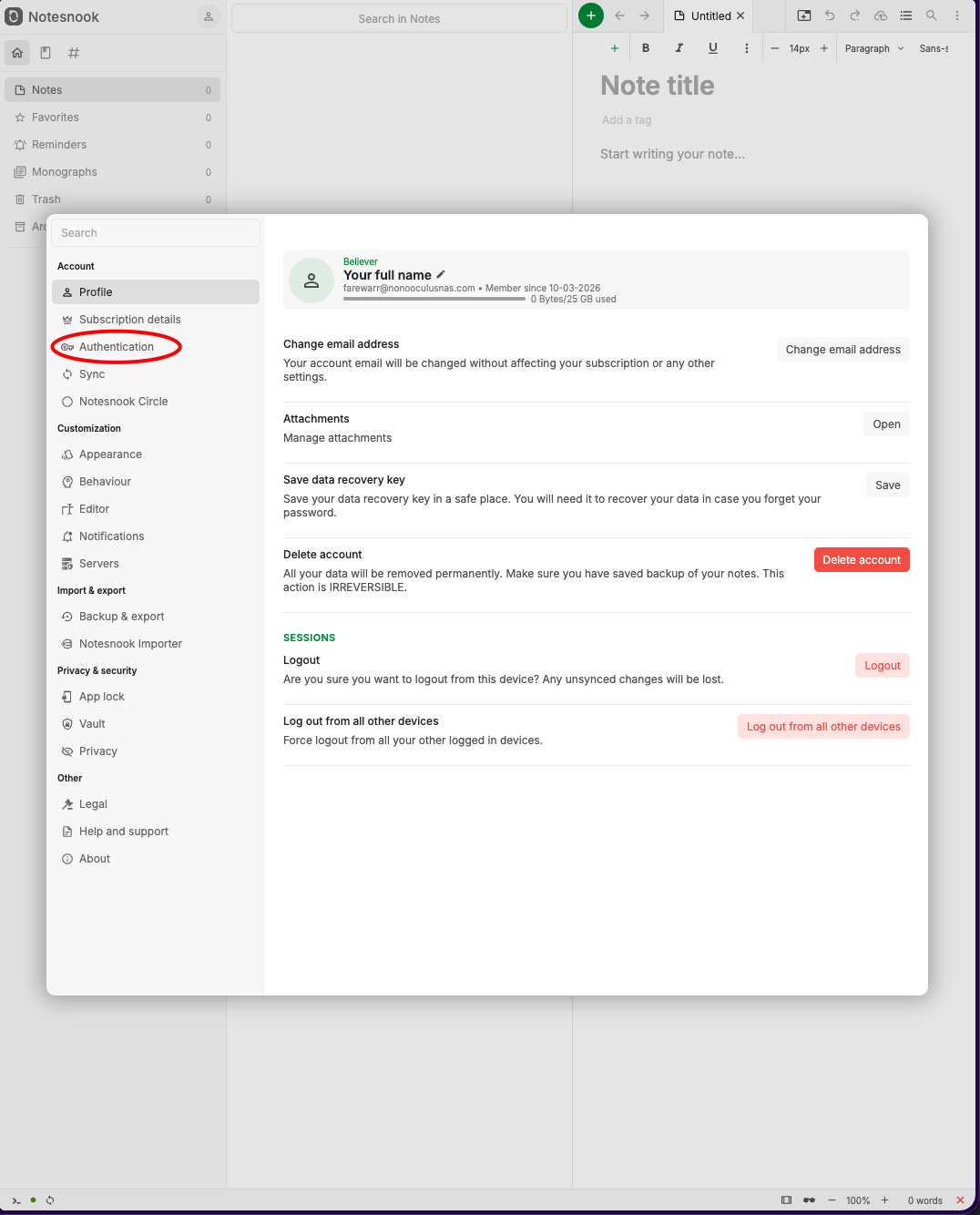Open Appearance settings
980x1215 pixels.
tap(156, 454)
